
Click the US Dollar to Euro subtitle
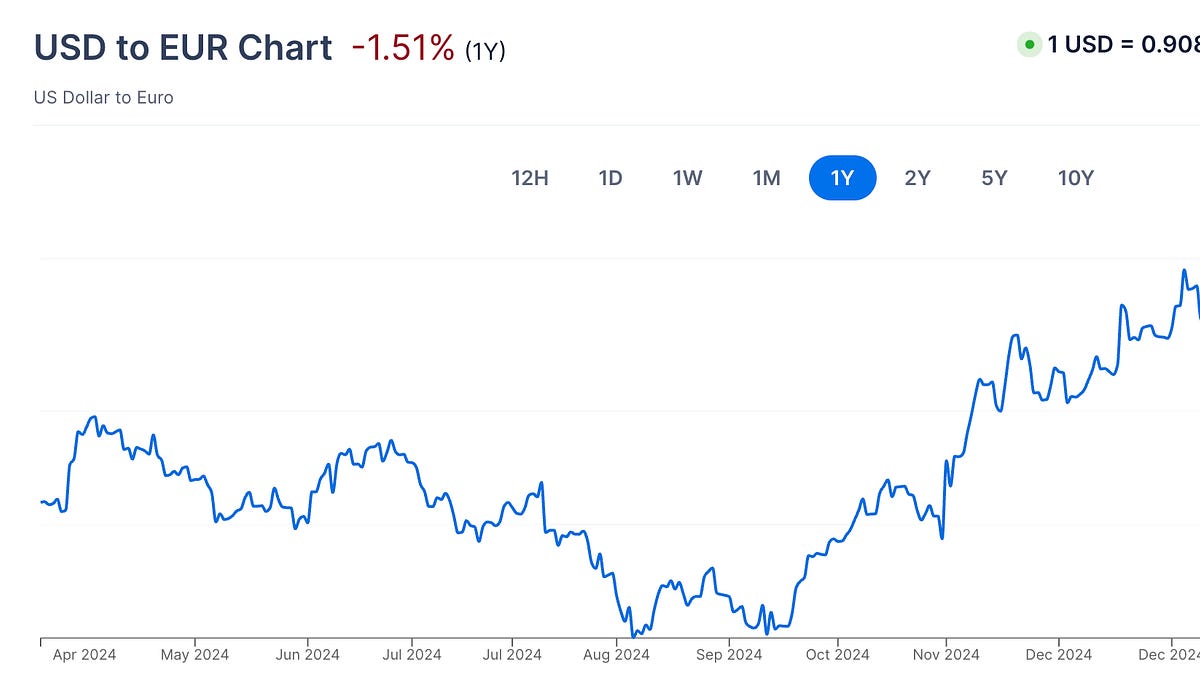103,98
